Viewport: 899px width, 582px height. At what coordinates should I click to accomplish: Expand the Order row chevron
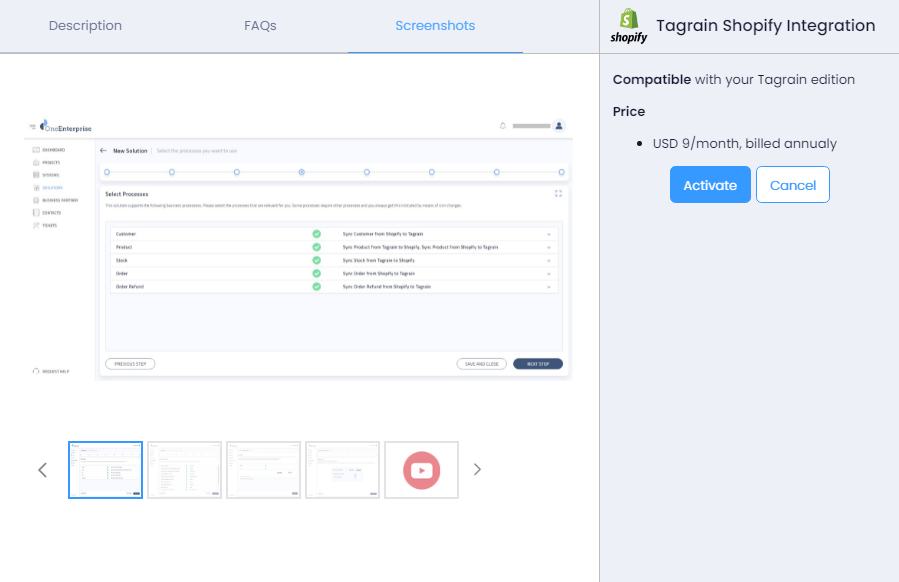(549, 273)
